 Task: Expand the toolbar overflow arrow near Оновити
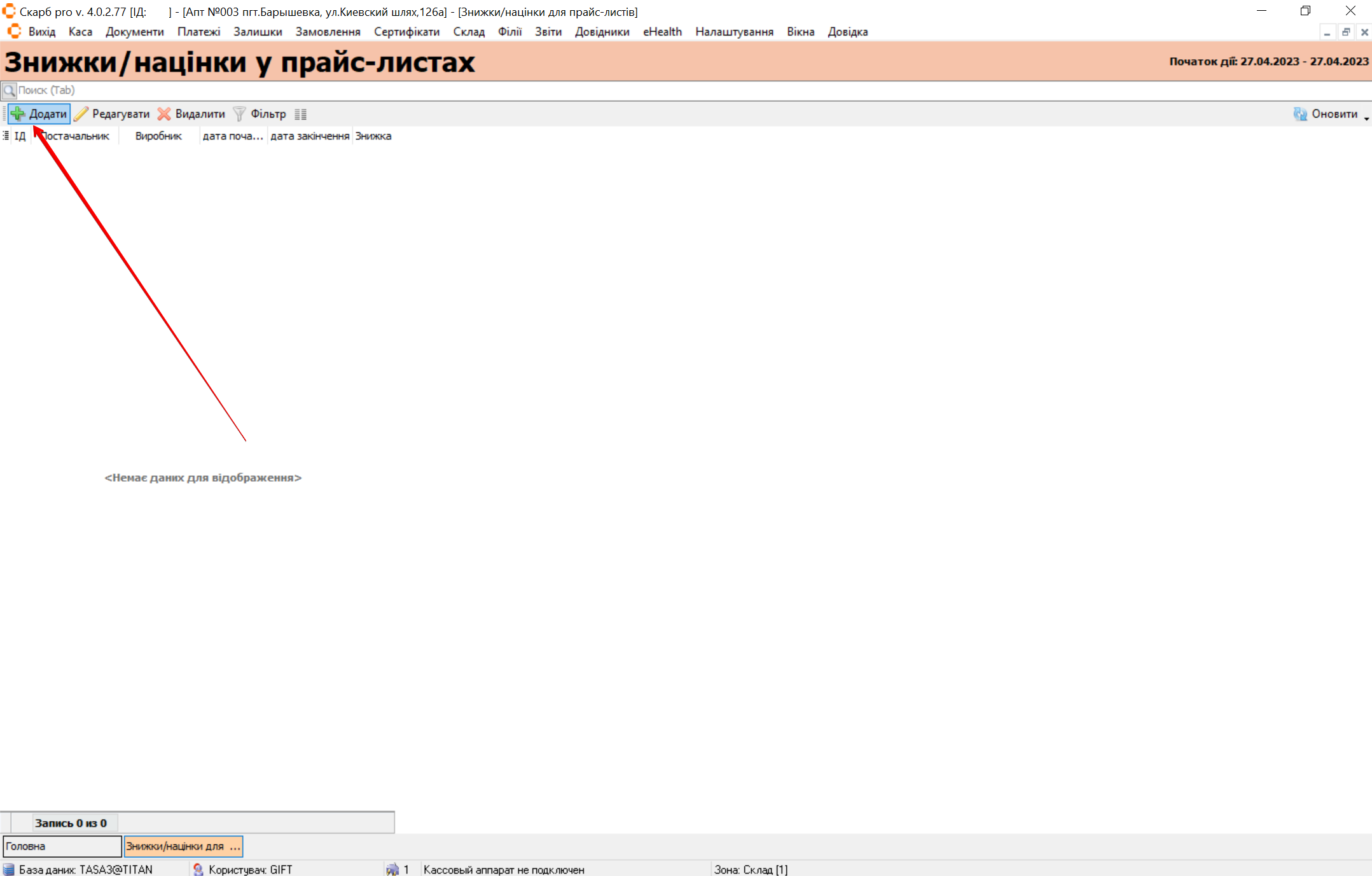[x=1366, y=118]
